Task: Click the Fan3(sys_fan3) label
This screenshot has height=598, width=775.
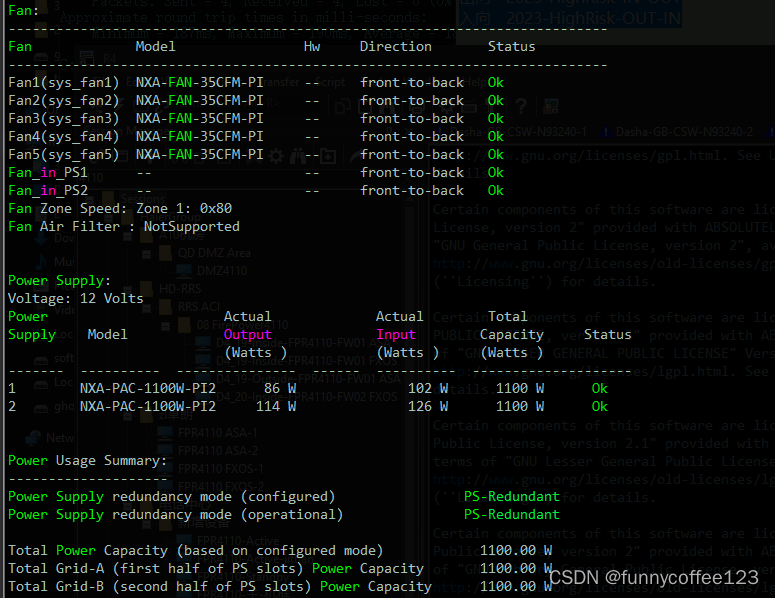Action: click(x=64, y=119)
